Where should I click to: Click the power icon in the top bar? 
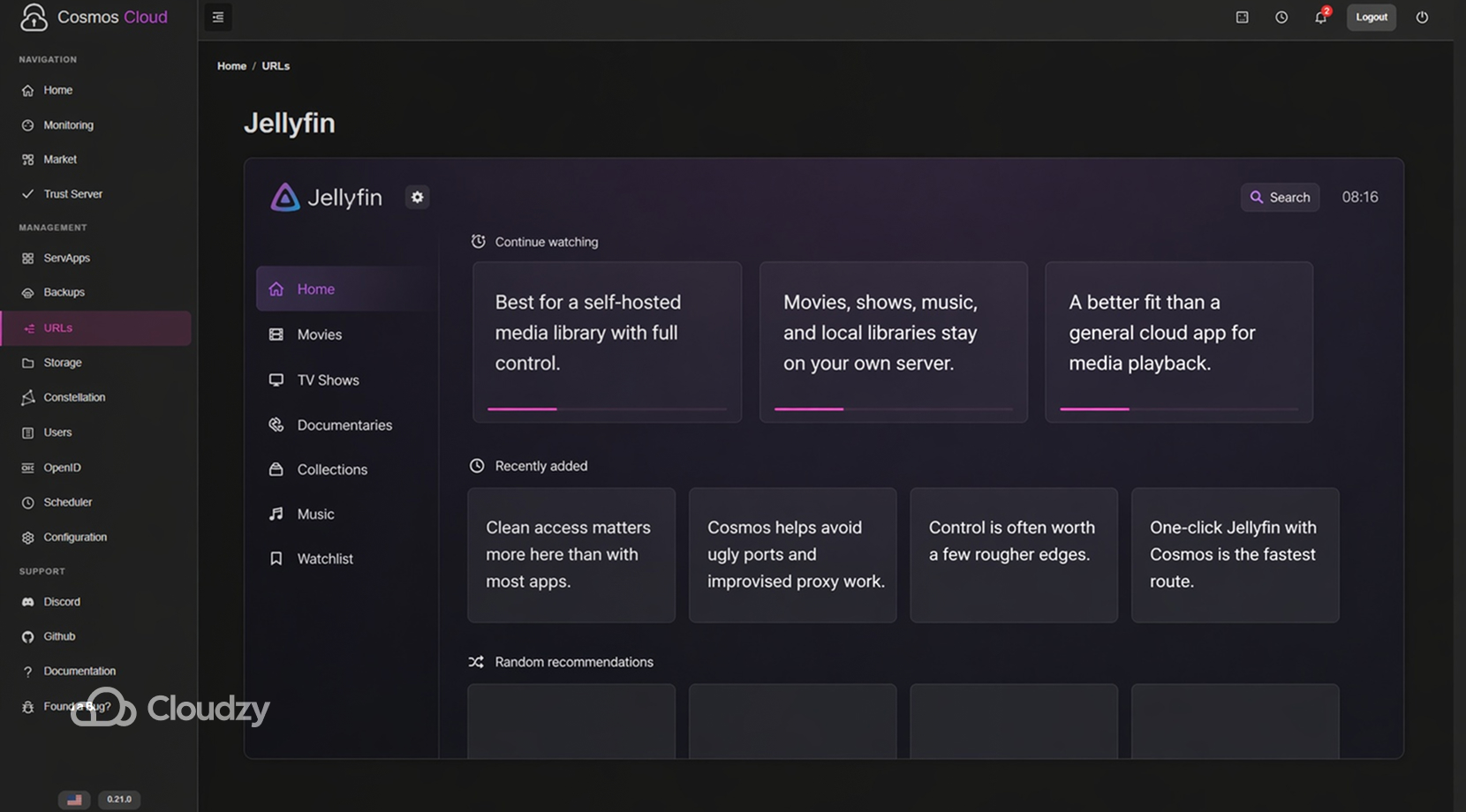(x=1422, y=17)
